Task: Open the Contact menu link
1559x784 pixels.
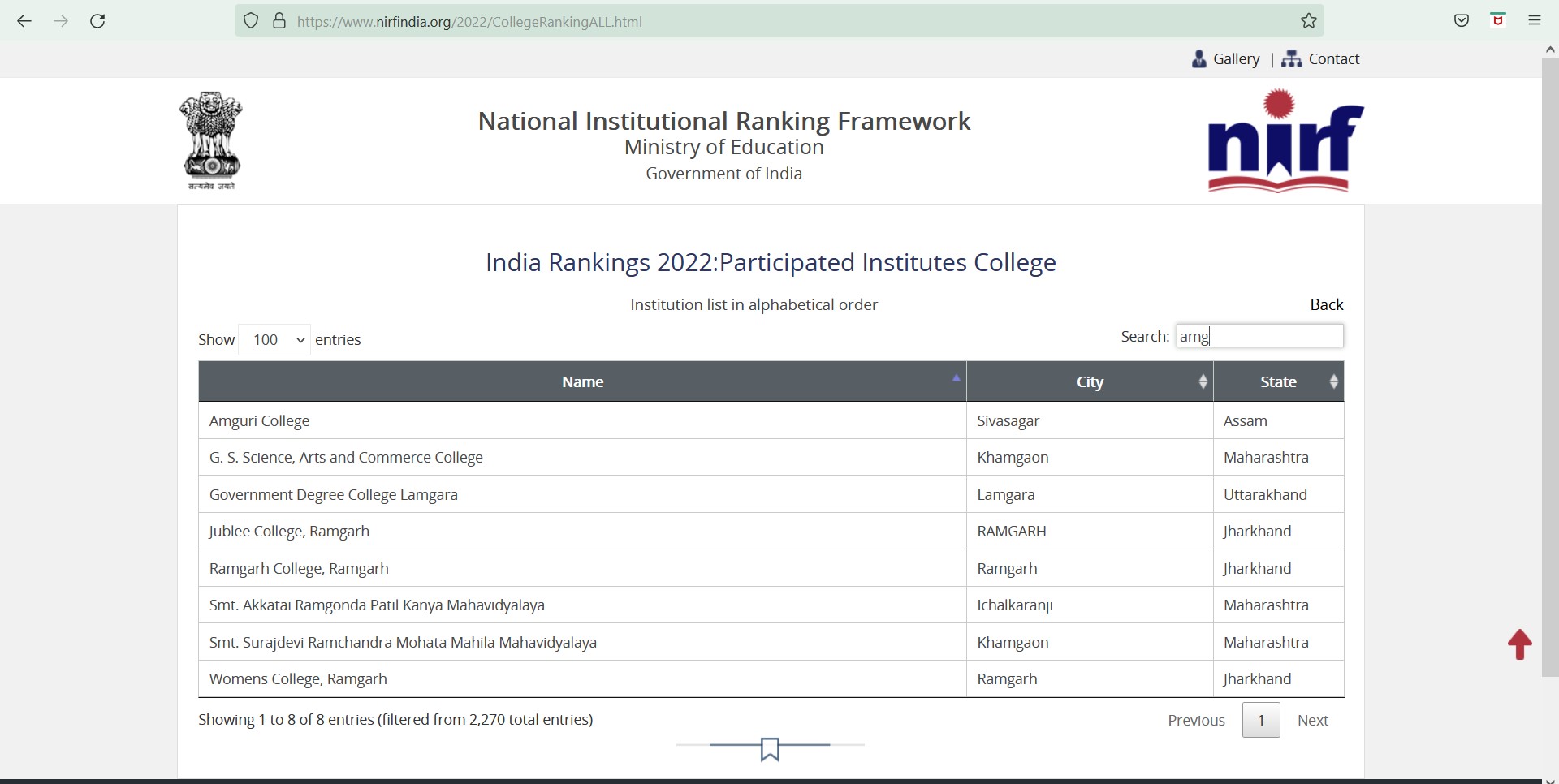Action: tap(1321, 59)
